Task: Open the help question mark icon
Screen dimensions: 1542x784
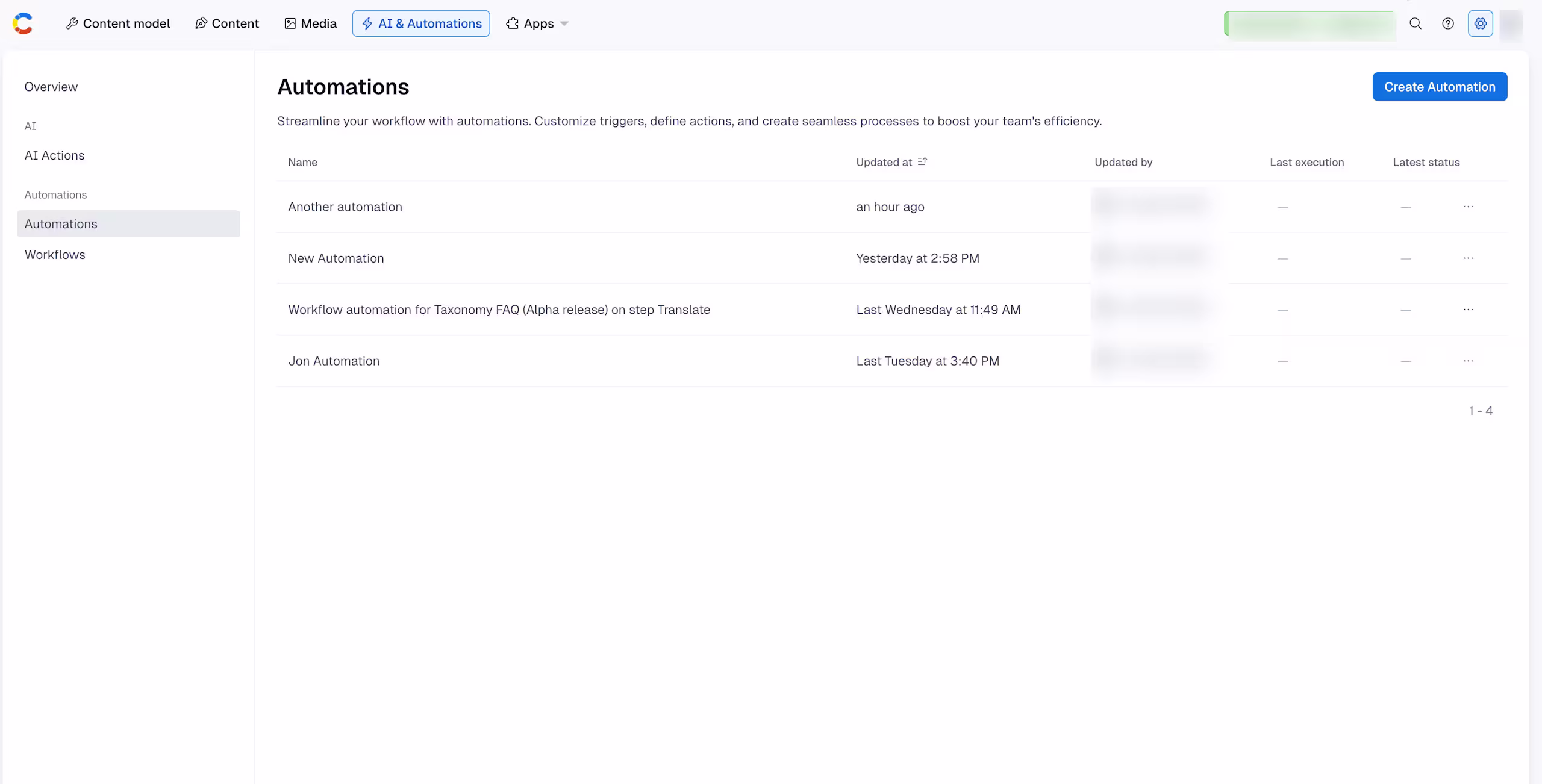Action: pos(1448,23)
